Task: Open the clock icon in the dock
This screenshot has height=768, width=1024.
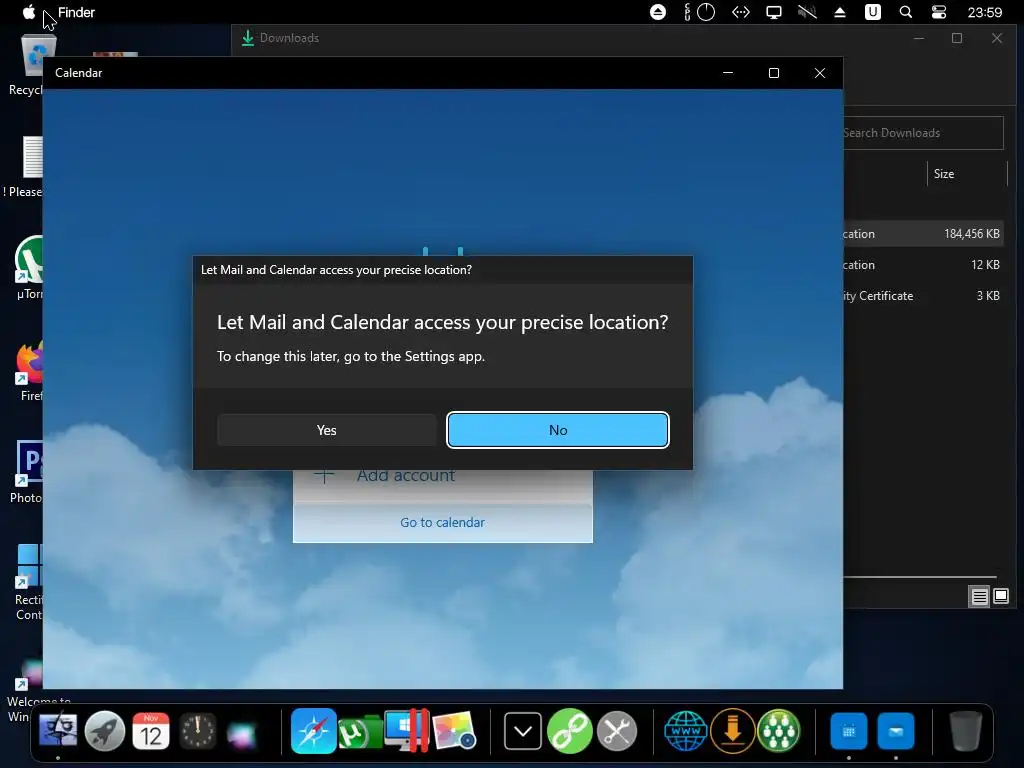Action: click(197, 730)
